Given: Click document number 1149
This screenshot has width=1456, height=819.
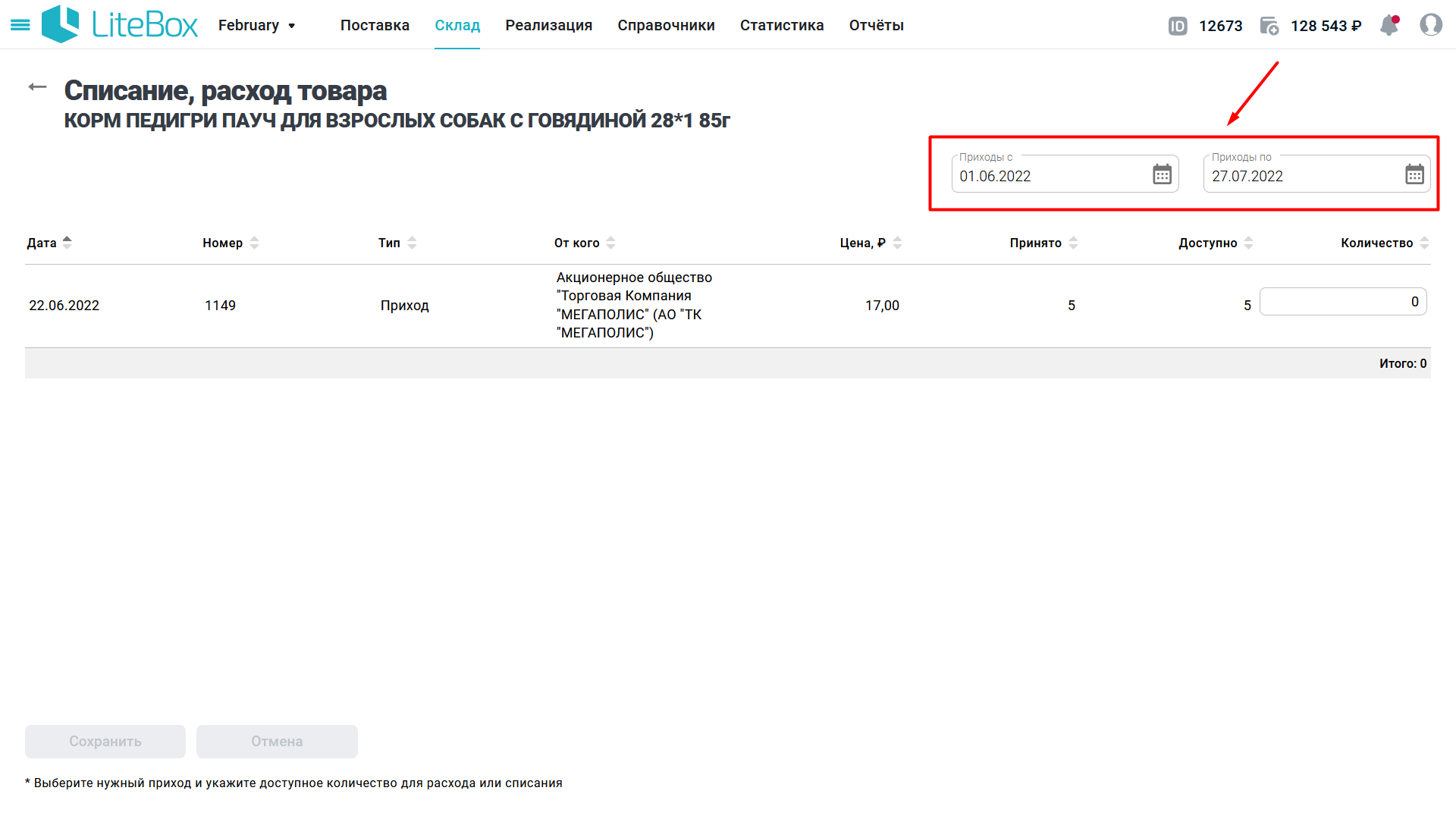Looking at the screenshot, I should (220, 306).
